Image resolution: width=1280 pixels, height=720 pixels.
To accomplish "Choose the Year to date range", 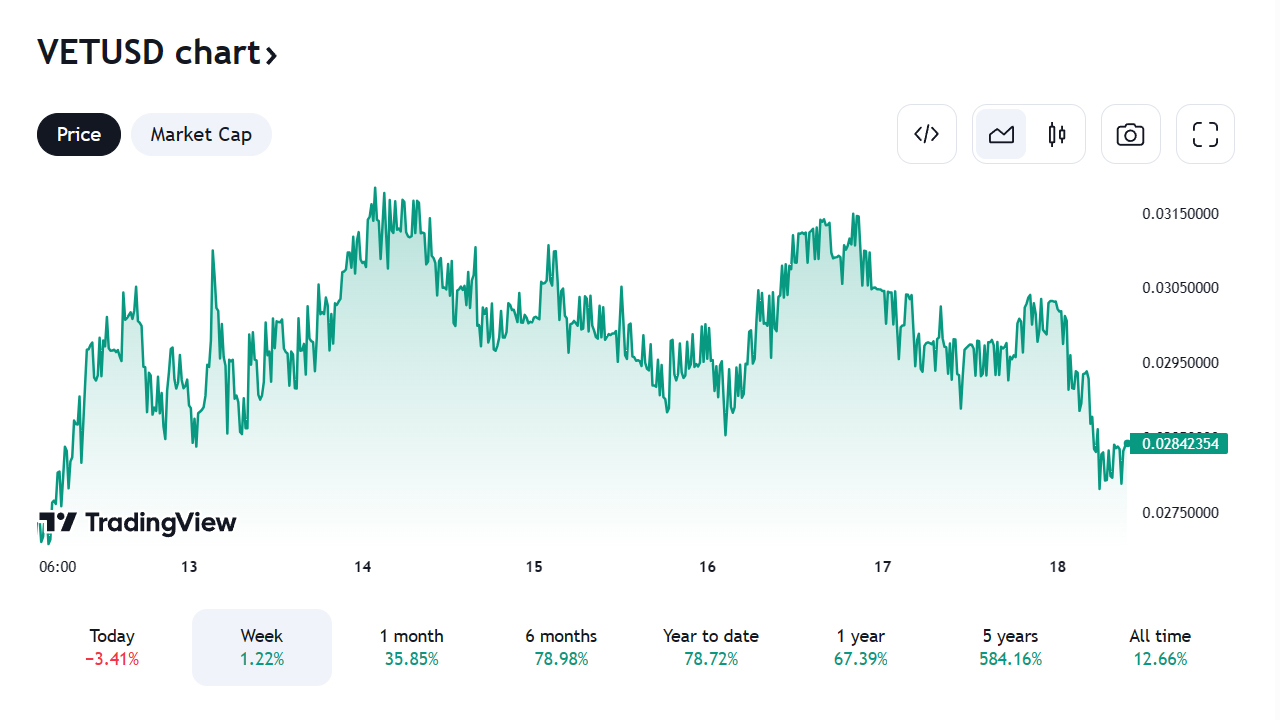I will point(711,647).
